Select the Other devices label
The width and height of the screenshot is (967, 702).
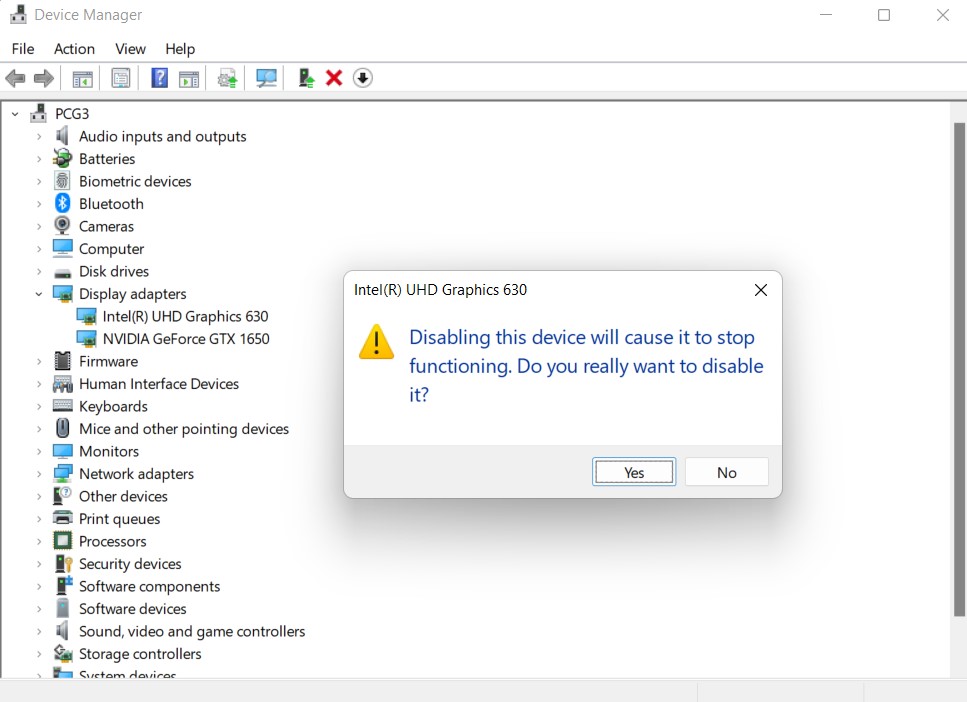[123, 496]
